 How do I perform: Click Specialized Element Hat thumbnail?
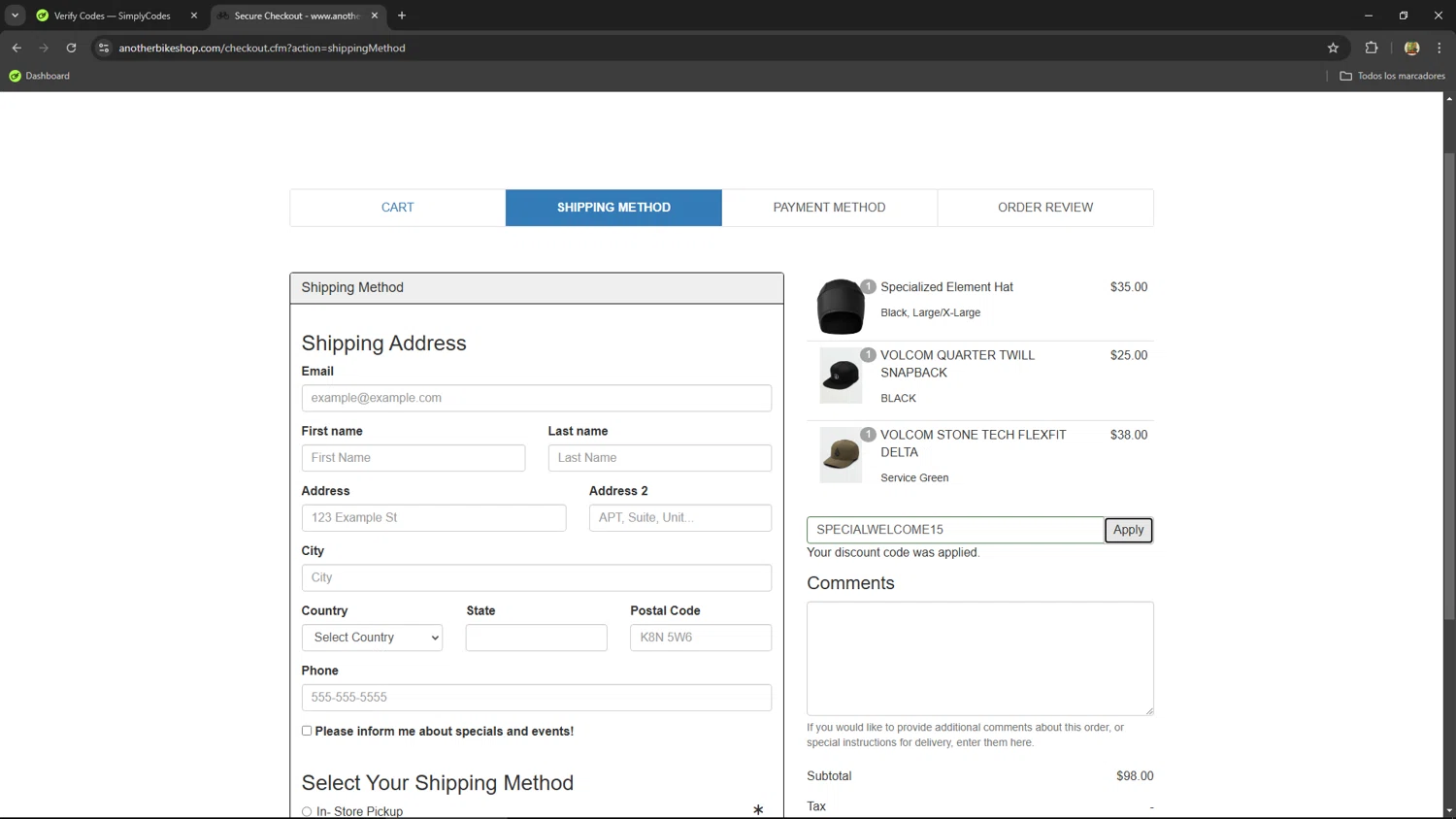841,307
